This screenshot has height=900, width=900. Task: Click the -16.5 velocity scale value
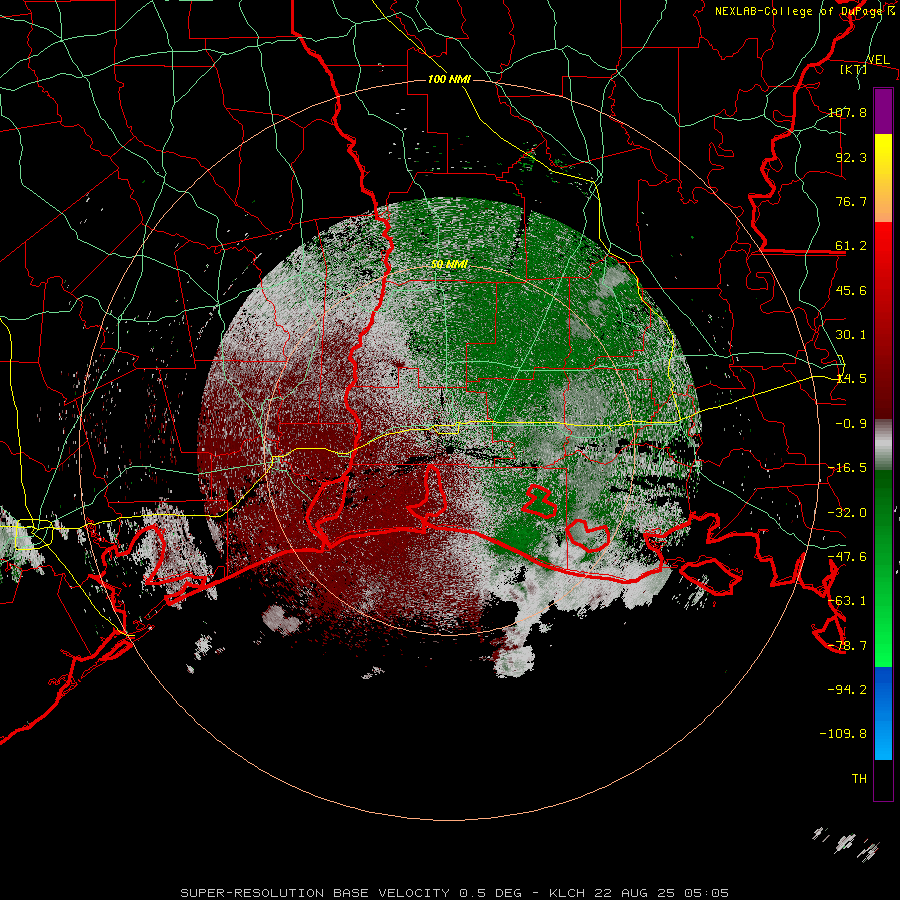click(847, 468)
